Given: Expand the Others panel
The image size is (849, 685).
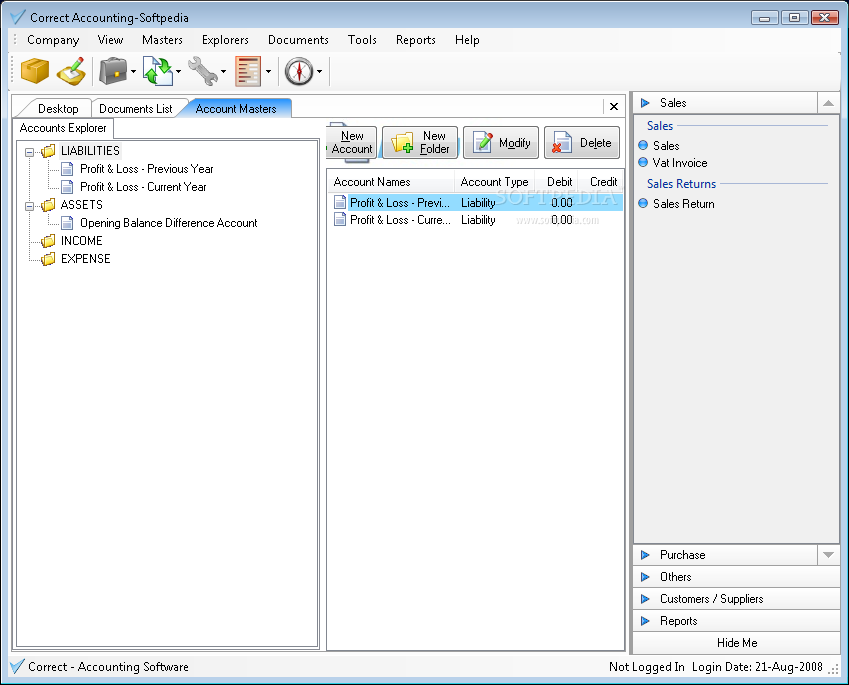Looking at the screenshot, I should [x=736, y=577].
